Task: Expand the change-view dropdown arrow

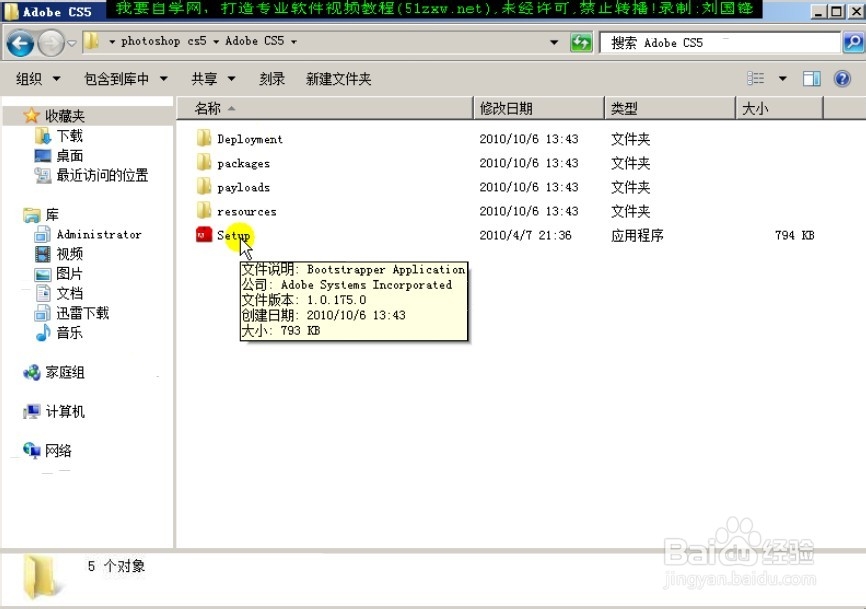Action: click(x=784, y=77)
